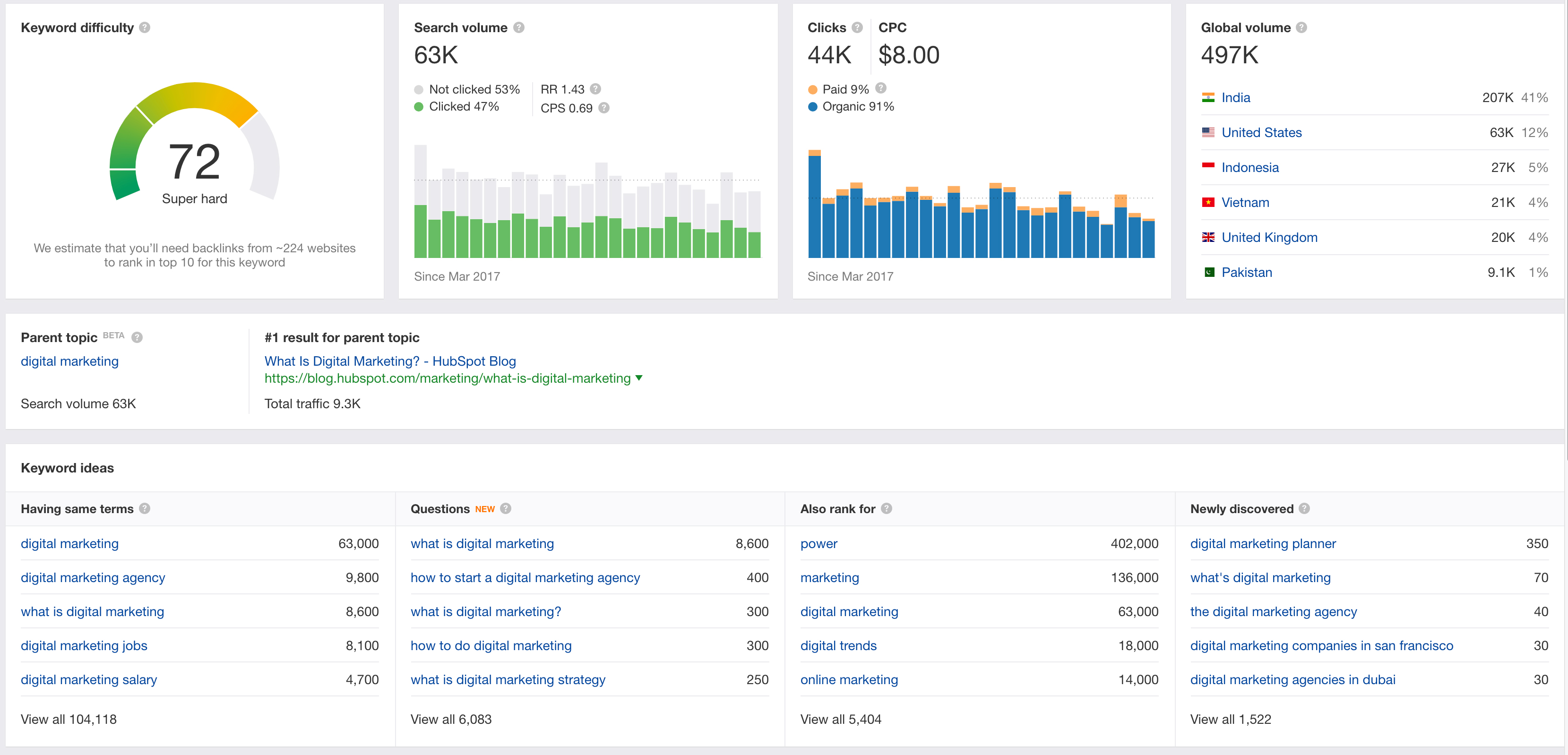
Task: Open what's digital marketing keyword
Action: pos(1261,577)
